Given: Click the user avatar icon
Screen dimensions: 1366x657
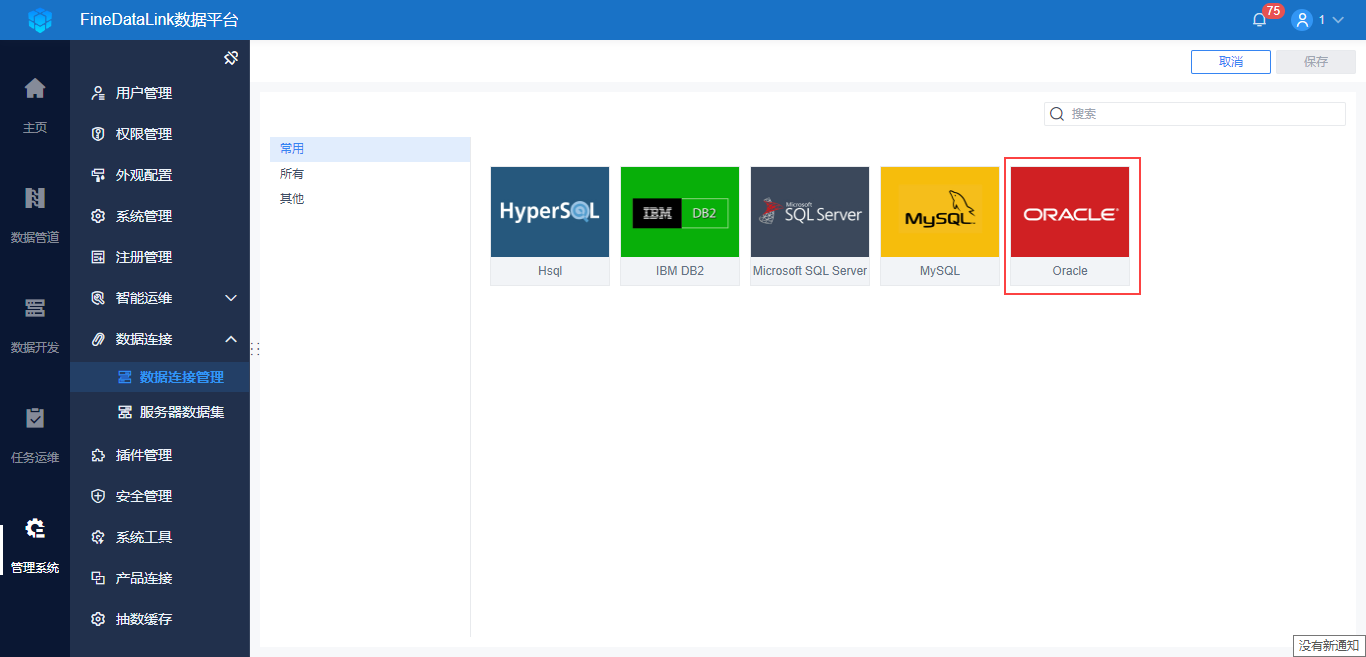Looking at the screenshot, I should 1301,20.
